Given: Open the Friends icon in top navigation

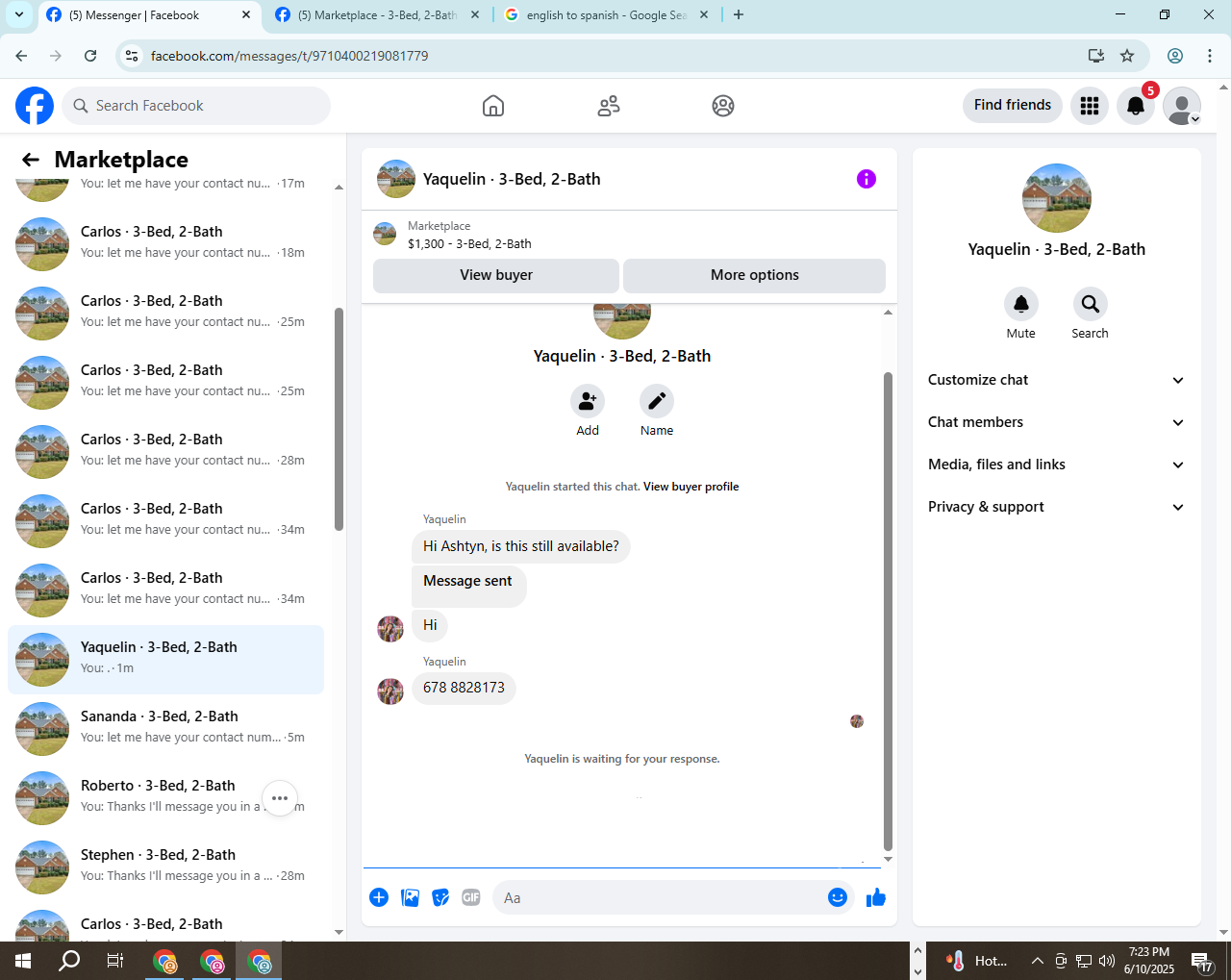Looking at the screenshot, I should click(x=609, y=106).
